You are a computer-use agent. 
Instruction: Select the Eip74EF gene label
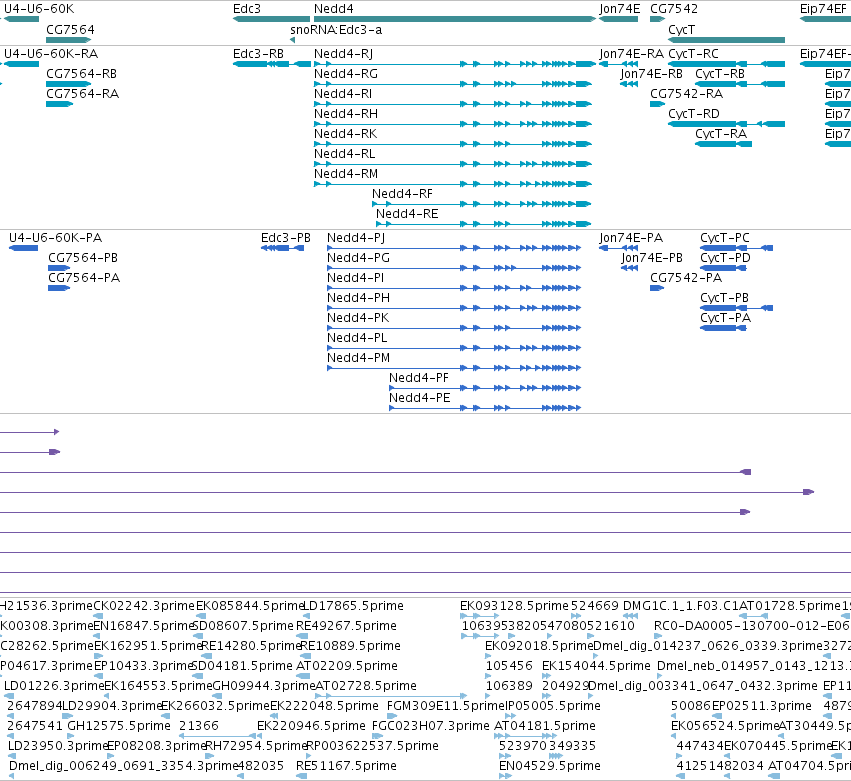(x=823, y=9)
